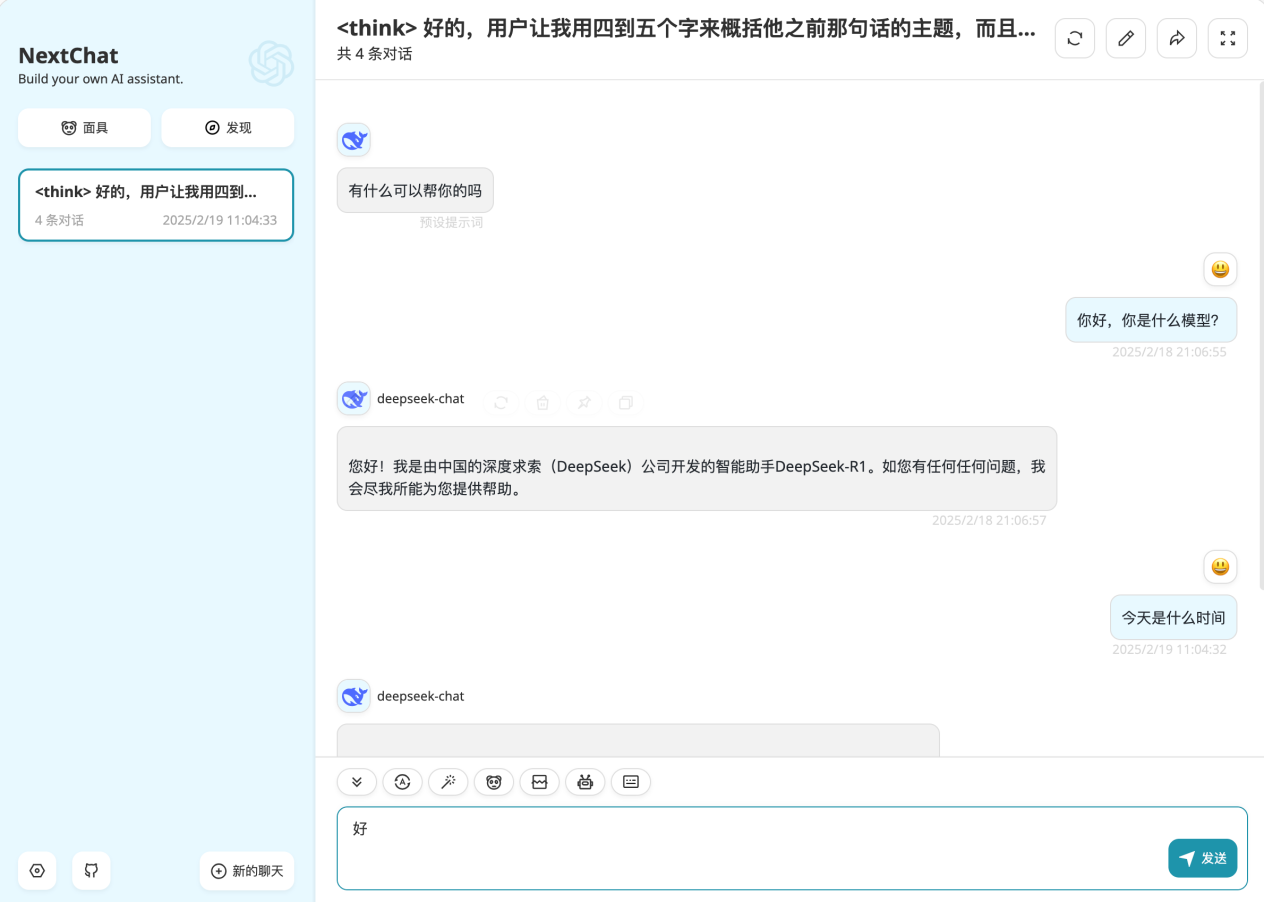Open the 发现 discover button
The image size is (1264, 902).
(228, 128)
